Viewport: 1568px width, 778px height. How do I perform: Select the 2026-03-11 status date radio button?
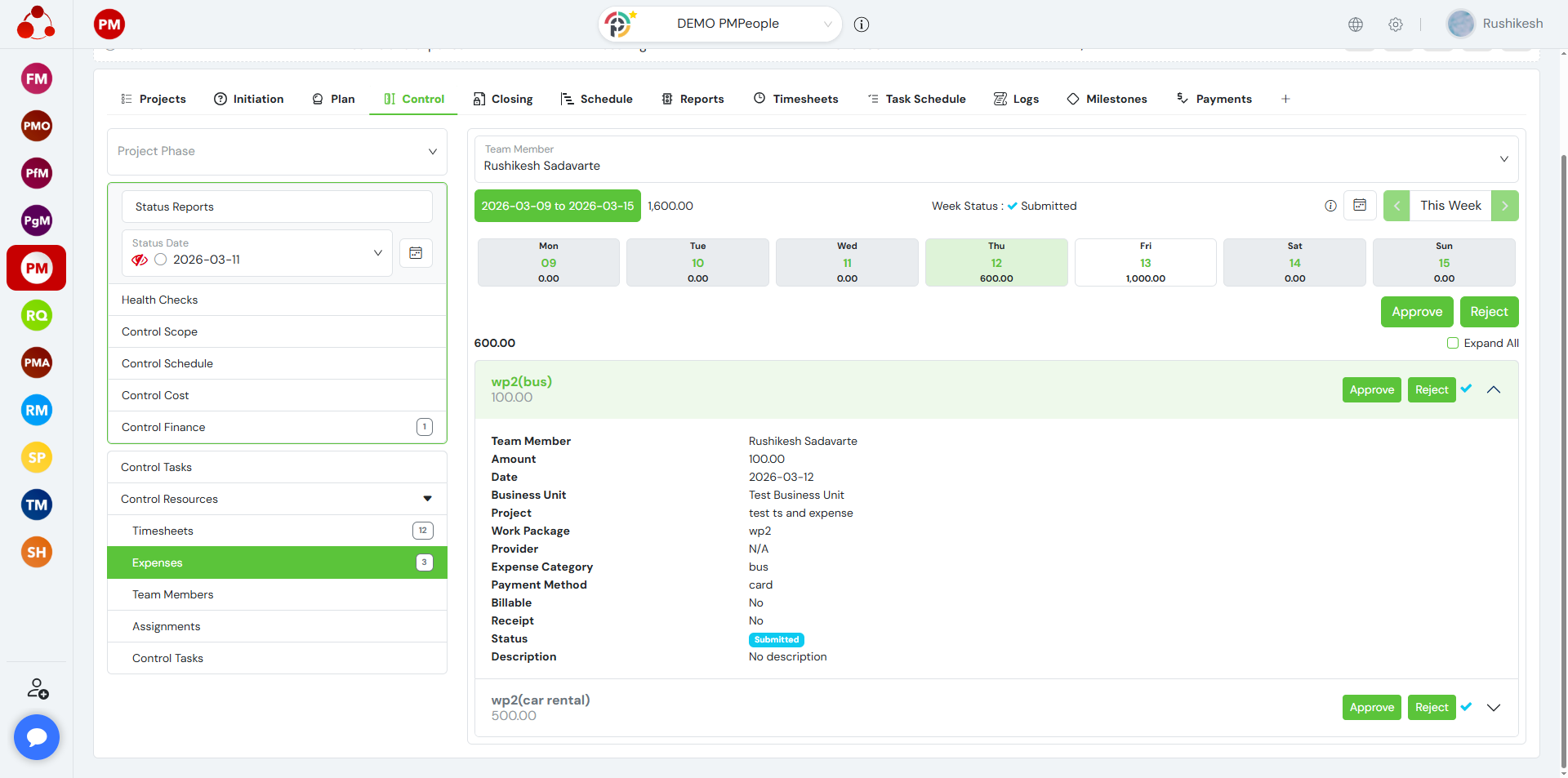tap(161, 260)
